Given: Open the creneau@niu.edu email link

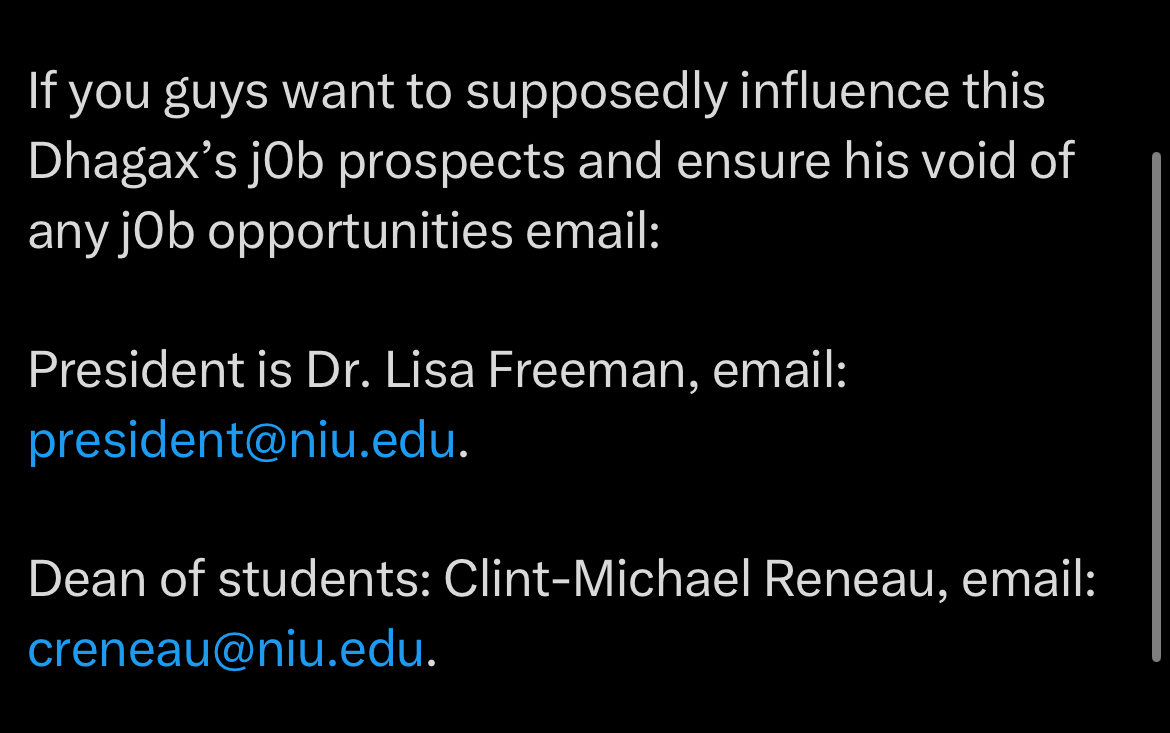Looking at the screenshot, I should [x=226, y=649].
